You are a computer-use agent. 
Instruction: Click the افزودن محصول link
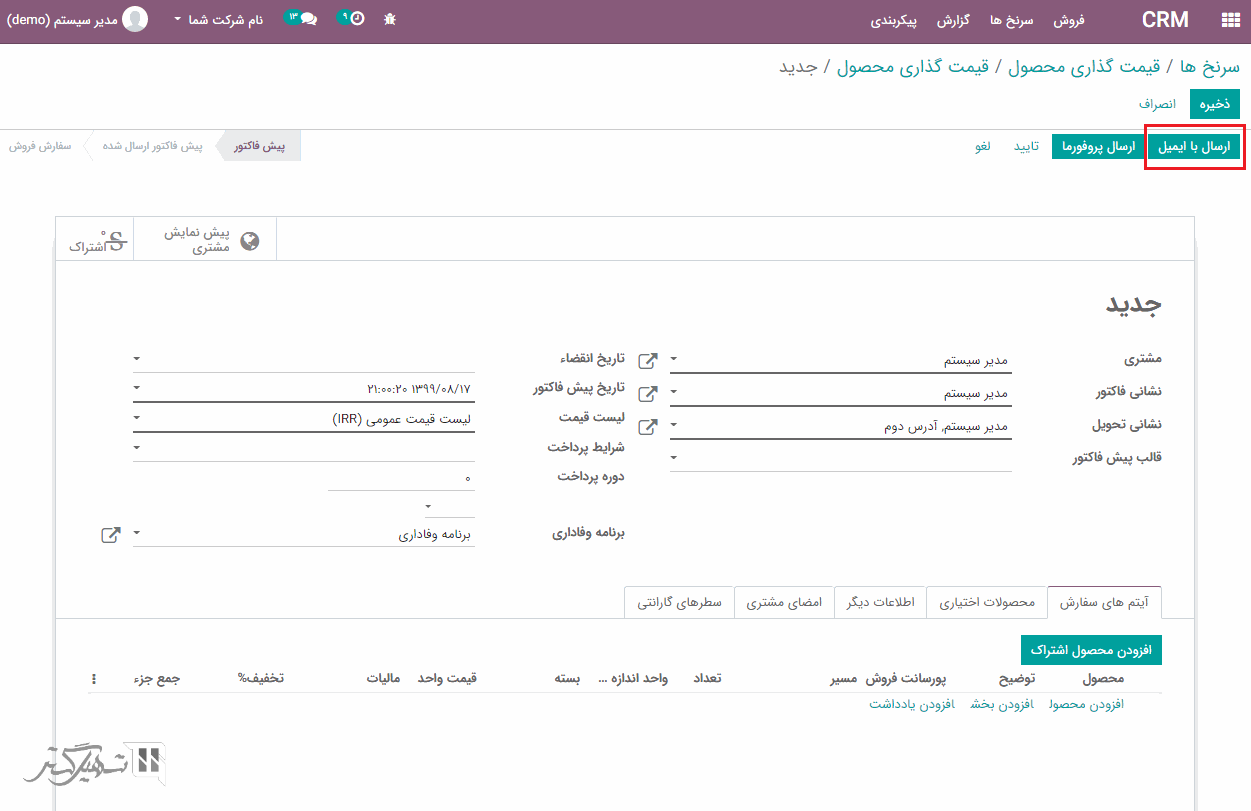pos(1086,704)
